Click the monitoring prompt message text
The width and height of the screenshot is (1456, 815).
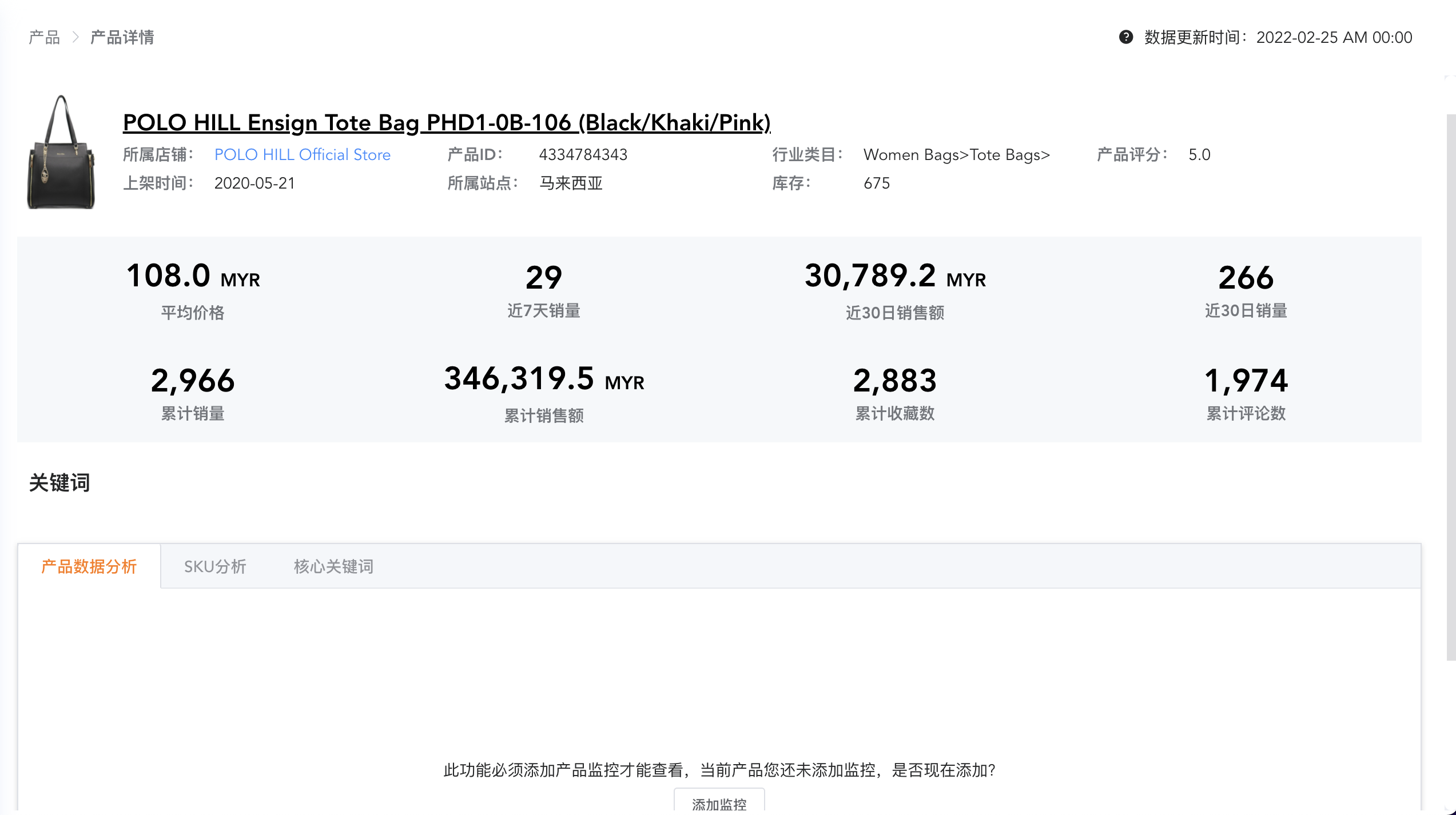tap(719, 770)
